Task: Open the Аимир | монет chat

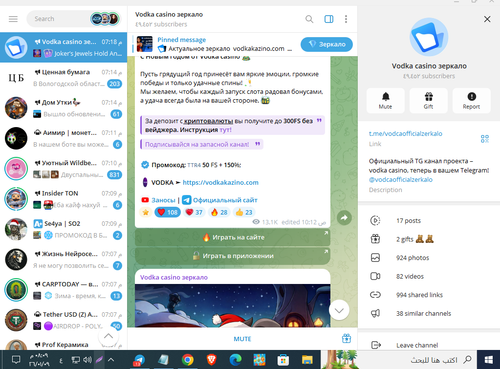Action: 63,138
